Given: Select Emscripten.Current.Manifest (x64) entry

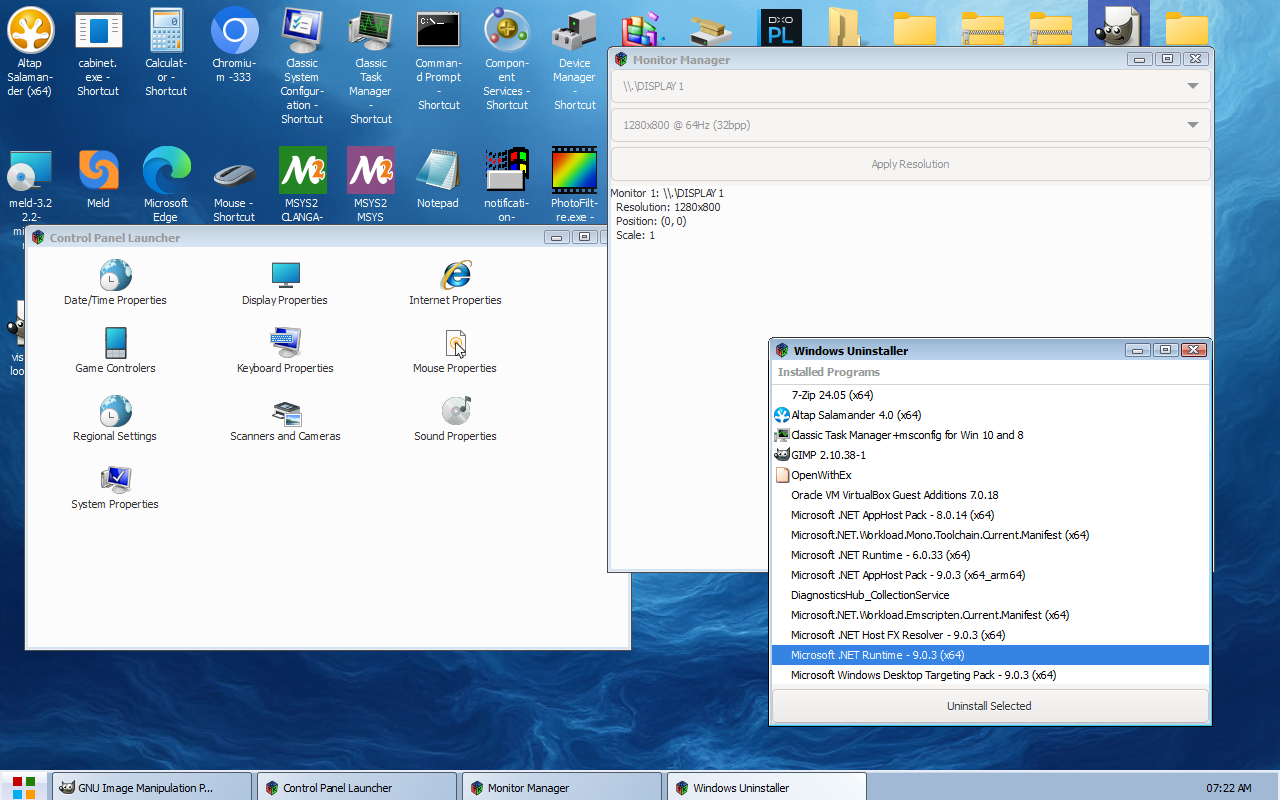Looking at the screenshot, I should click(990, 615).
